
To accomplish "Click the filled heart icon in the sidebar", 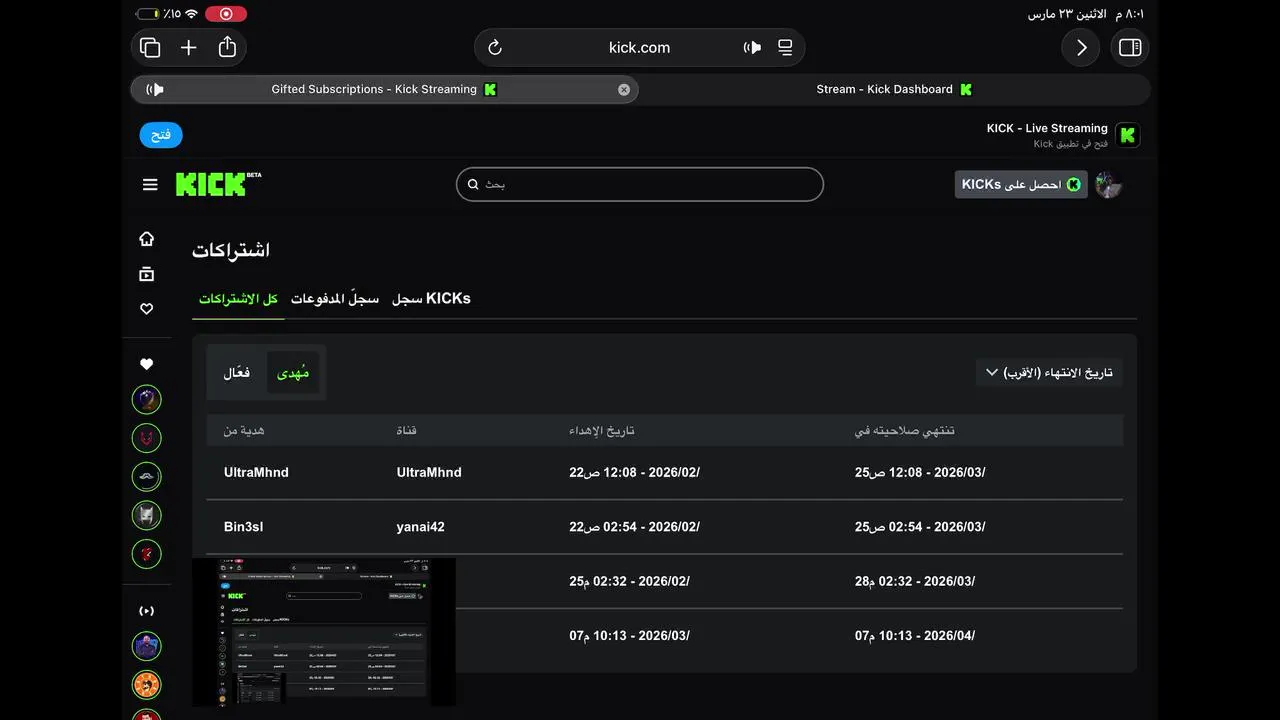I will [147, 364].
